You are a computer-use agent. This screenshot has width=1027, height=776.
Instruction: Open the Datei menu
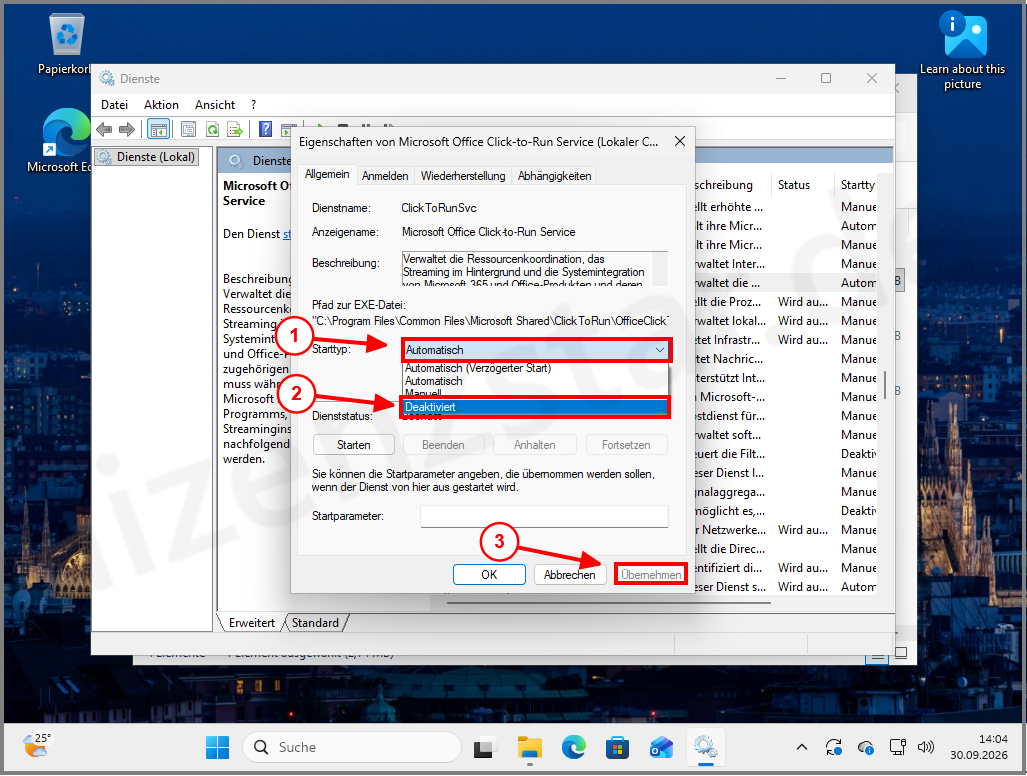click(x=114, y=105)
